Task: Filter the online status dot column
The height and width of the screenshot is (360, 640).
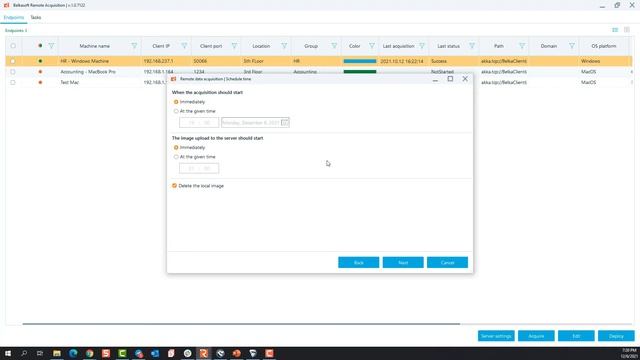Action: click(51, 46)
